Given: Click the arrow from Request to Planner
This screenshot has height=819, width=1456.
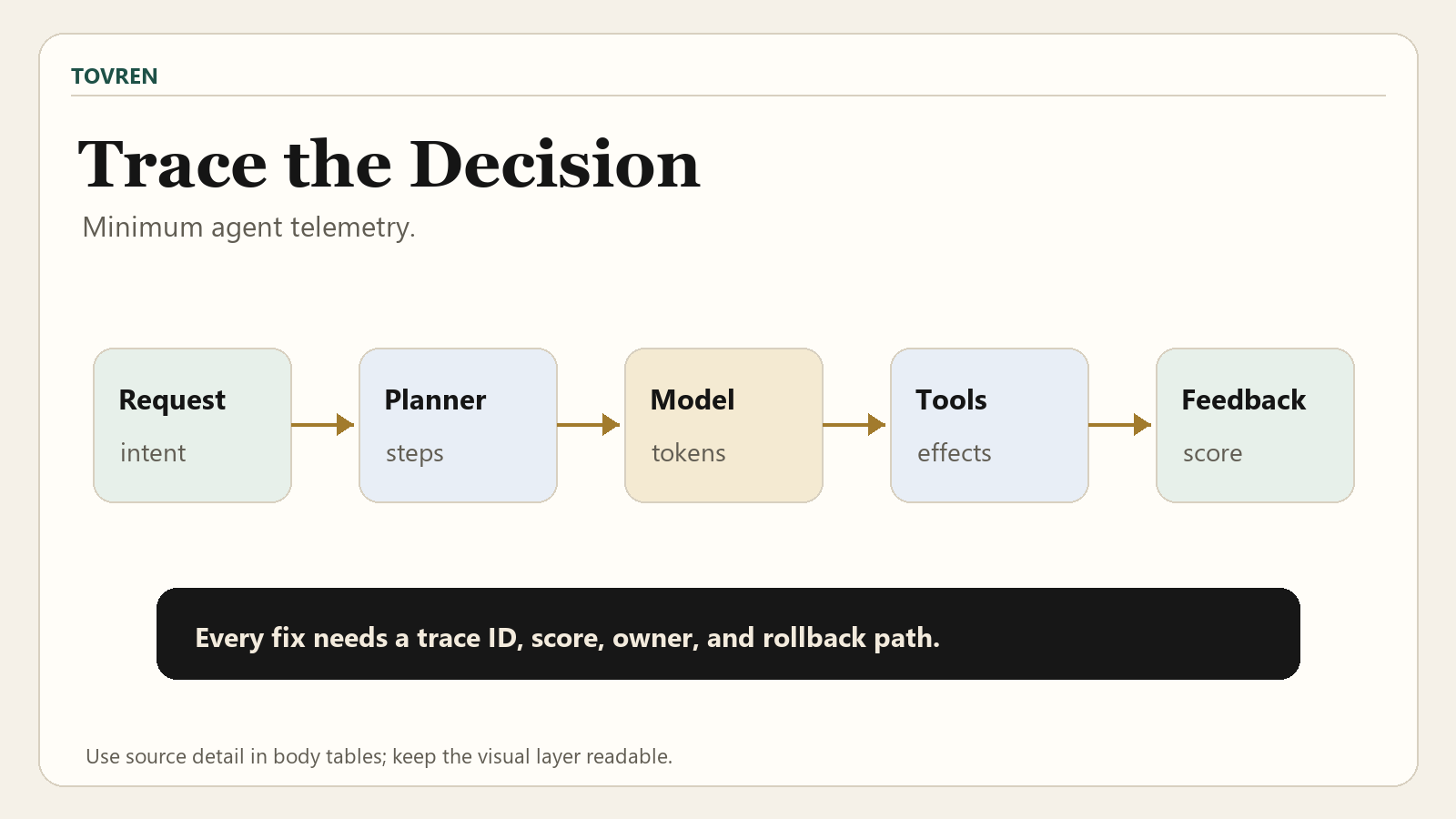Looking at the screenshot, I should click(323, 424).
